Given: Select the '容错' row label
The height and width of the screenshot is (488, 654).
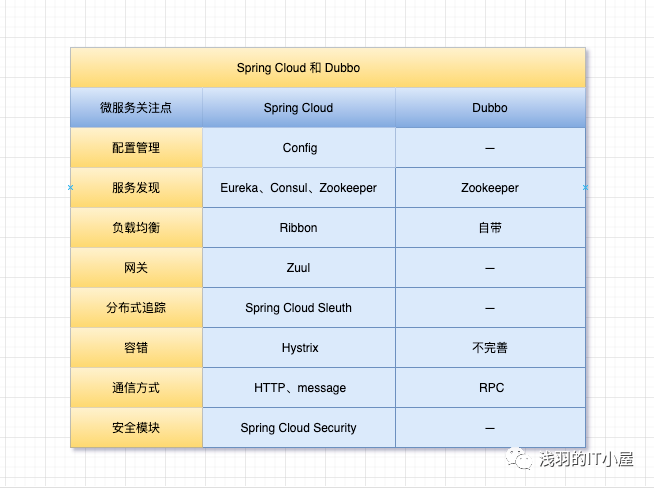Looking at the screenshot, I should (136, 348).
